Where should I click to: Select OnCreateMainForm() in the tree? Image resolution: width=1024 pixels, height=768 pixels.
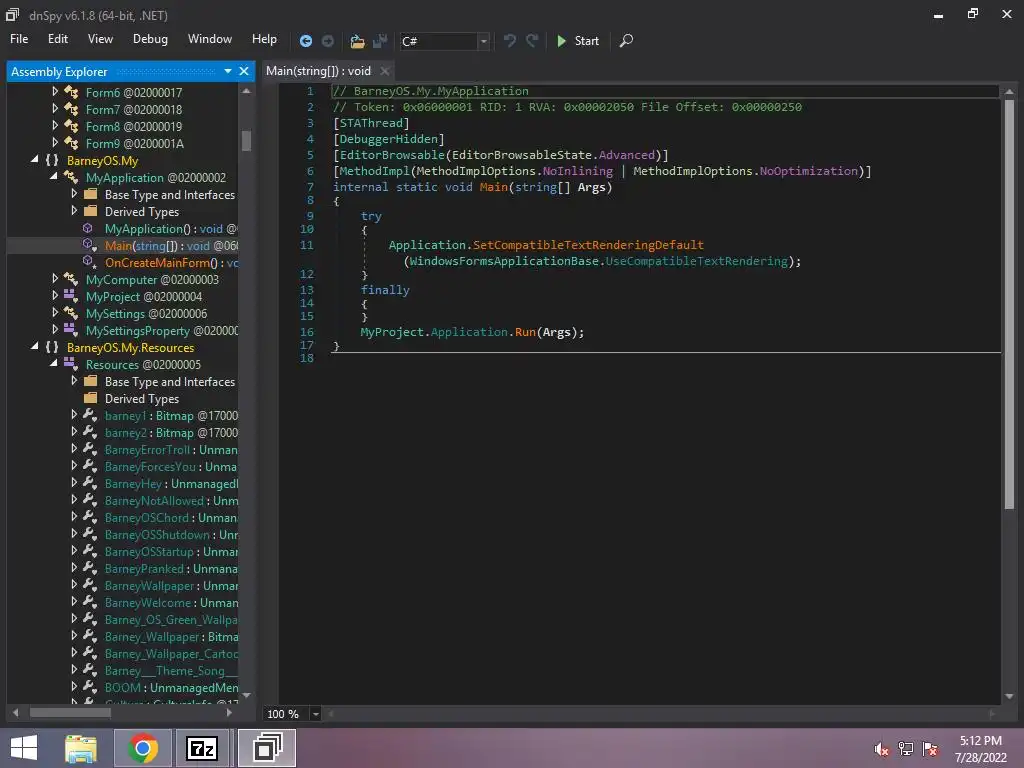[171, 263]
